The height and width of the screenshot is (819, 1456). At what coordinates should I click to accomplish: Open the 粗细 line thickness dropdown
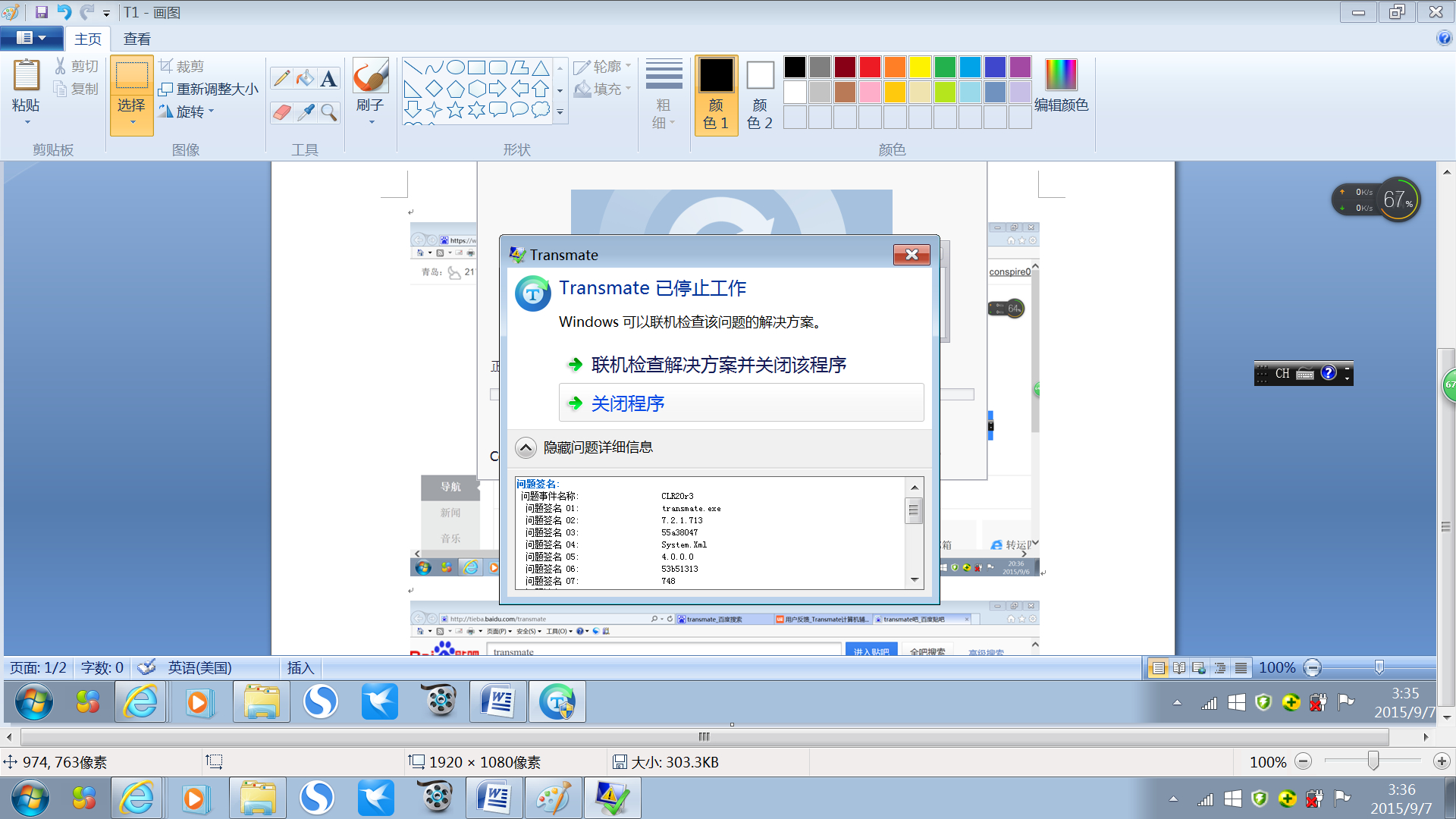tap(664, 96)
